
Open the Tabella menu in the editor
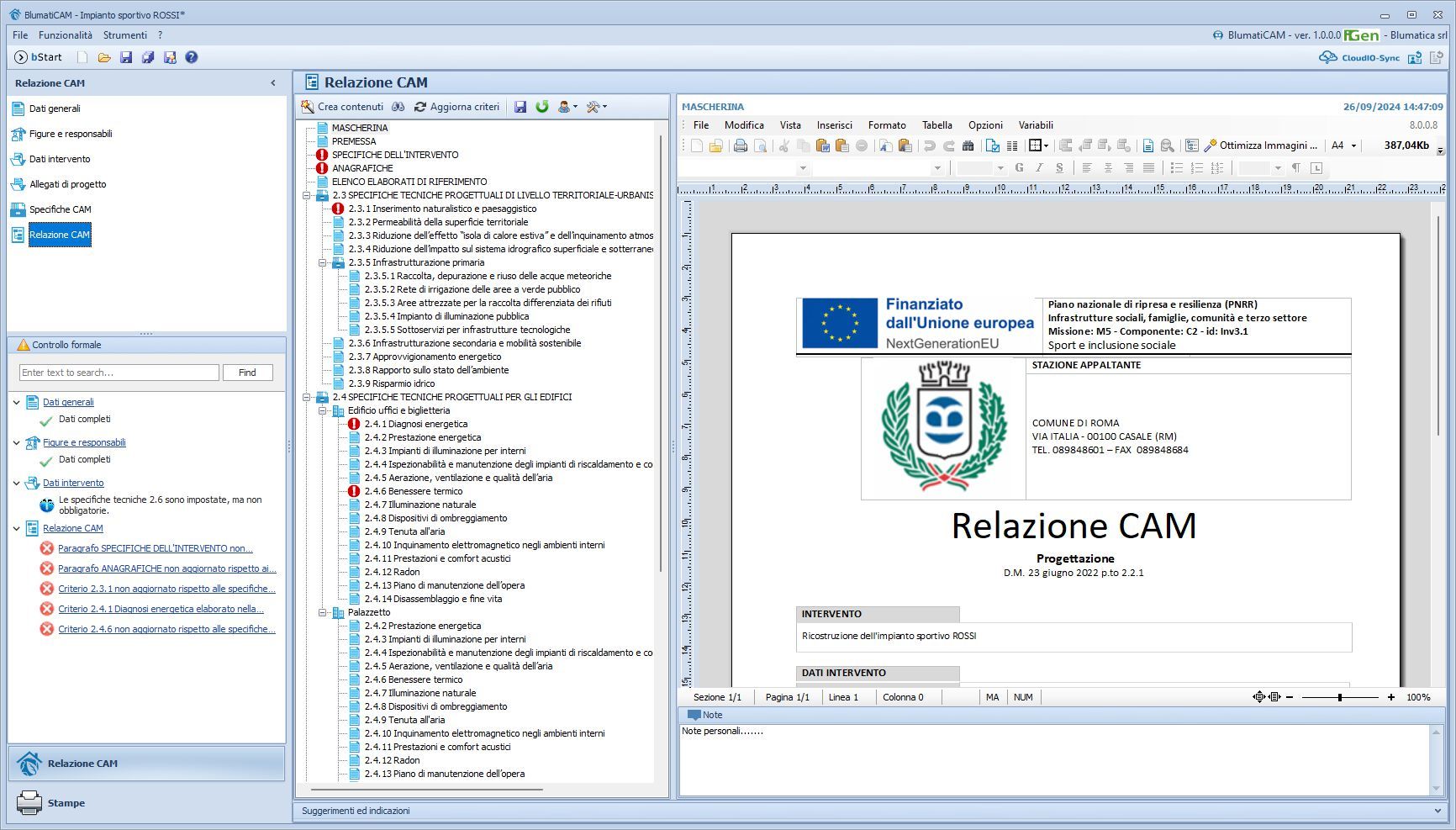[936, 125]
